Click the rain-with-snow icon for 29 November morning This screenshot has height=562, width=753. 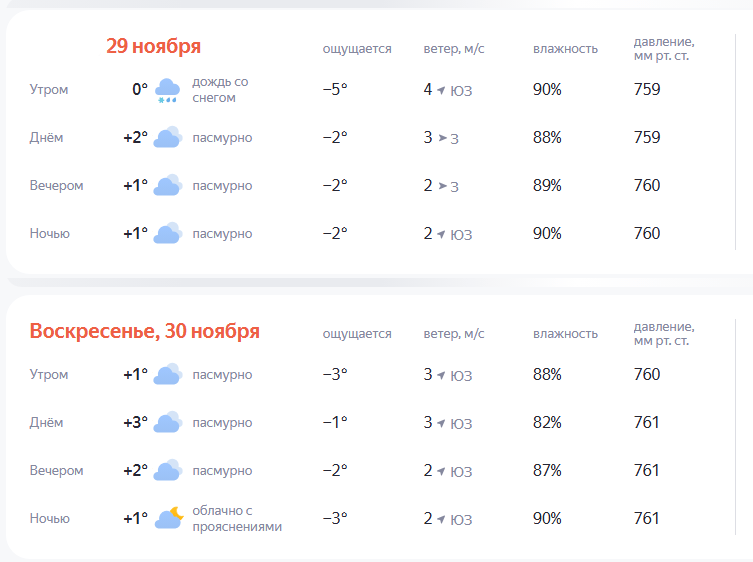coord(167,90)
